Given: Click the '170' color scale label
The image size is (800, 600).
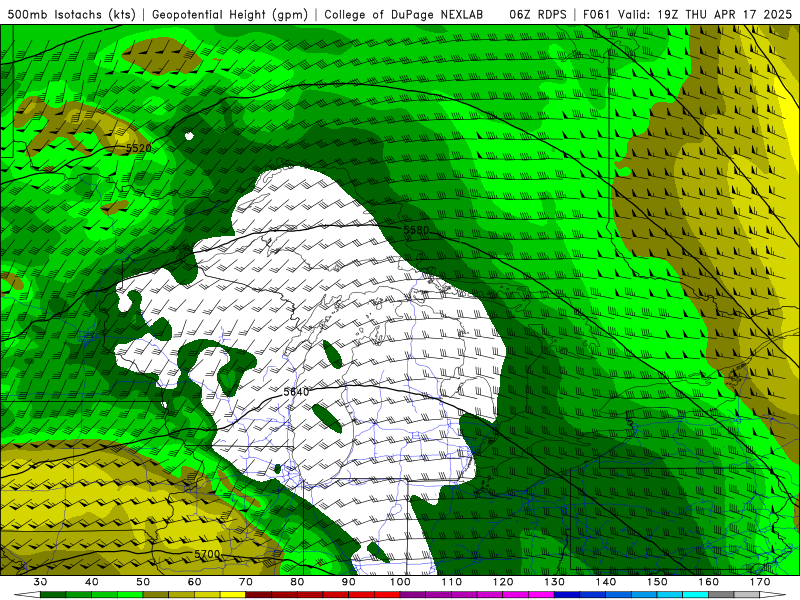Looking at the screenshot, I should (760, 582).
